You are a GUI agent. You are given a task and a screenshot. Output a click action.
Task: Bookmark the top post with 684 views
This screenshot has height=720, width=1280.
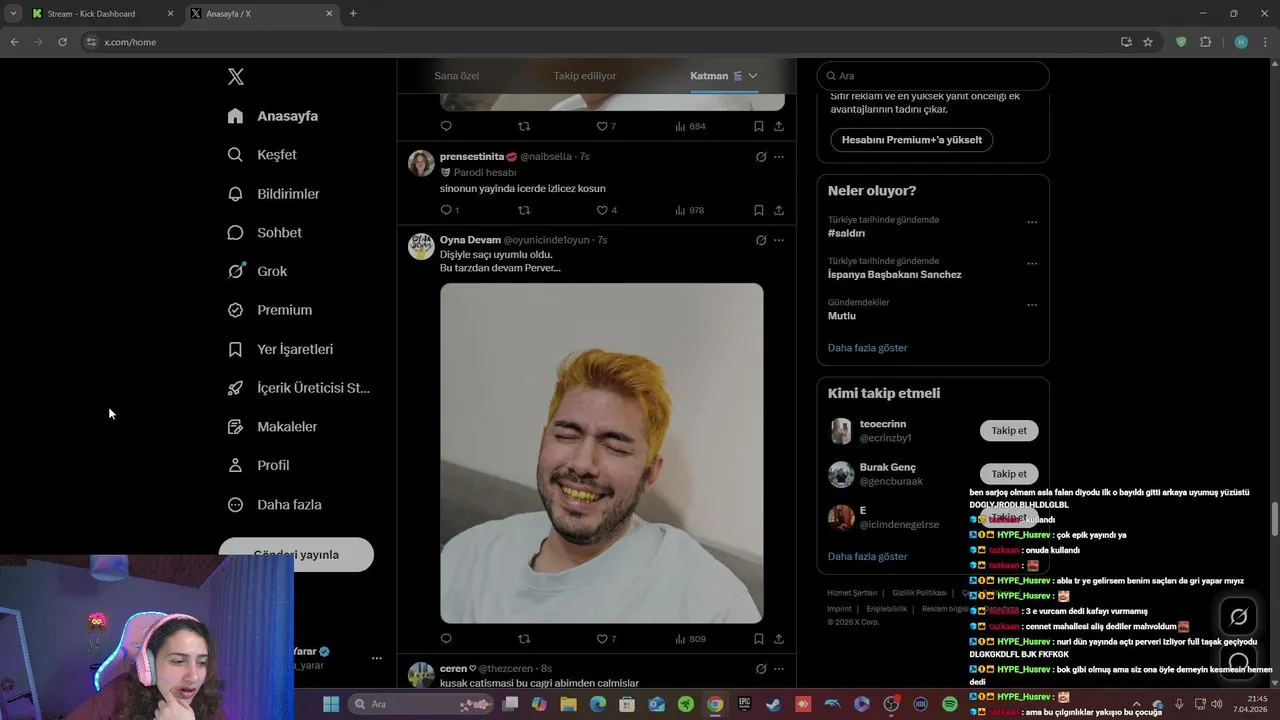[759, 126]
